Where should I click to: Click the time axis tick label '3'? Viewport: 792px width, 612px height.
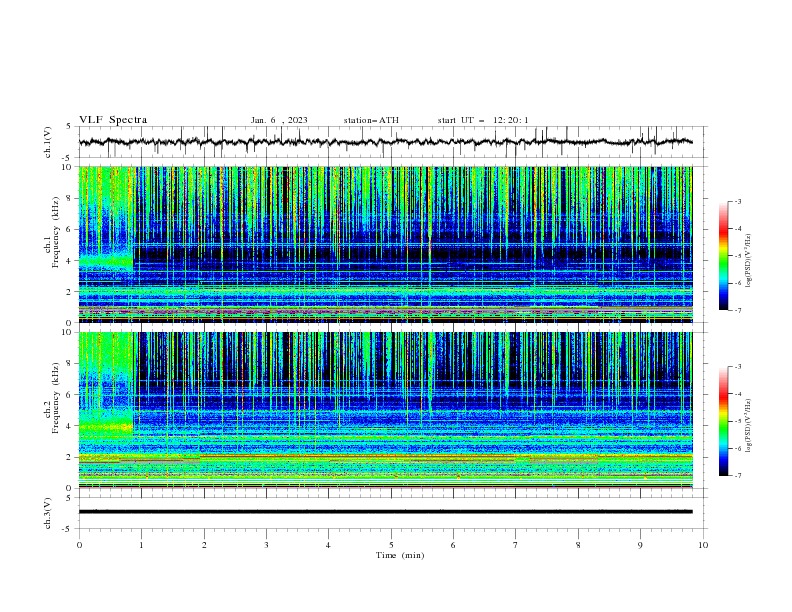pos(266,545)
